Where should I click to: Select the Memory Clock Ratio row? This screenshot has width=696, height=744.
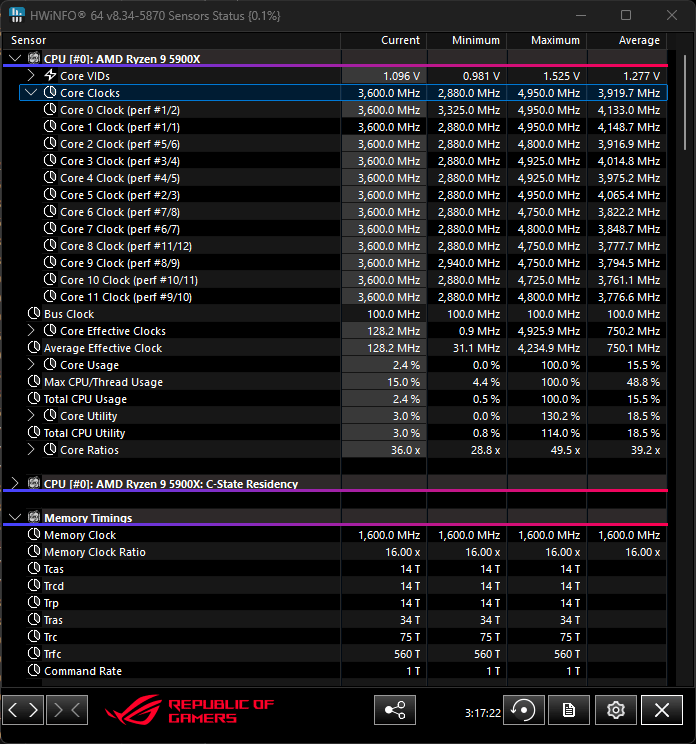point(335,552)
